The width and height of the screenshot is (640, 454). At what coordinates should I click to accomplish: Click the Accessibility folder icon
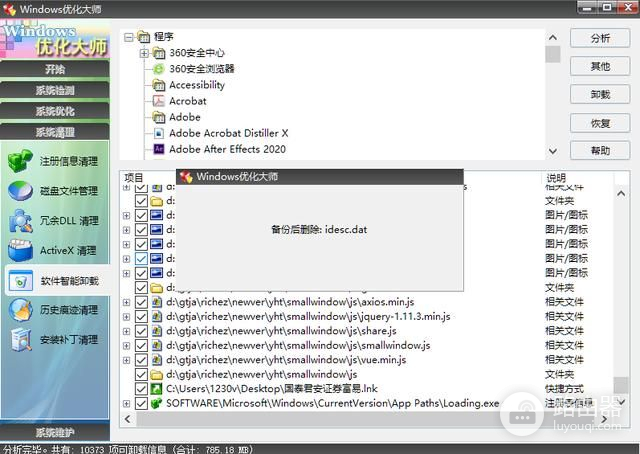158,85
